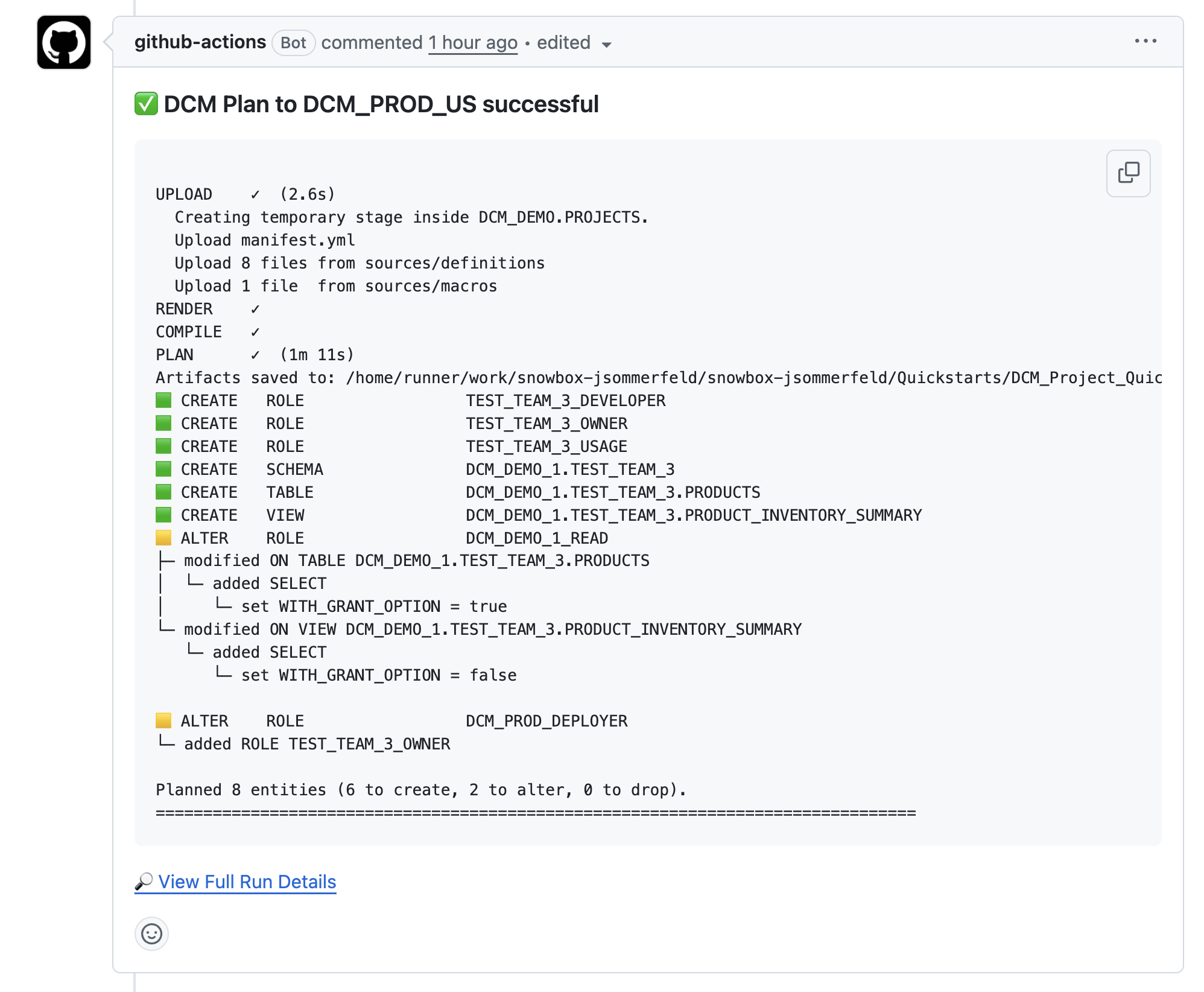Click the RENDER ✓ line
The height and width of the screenshot is (992, 1204).
point(208,309)
